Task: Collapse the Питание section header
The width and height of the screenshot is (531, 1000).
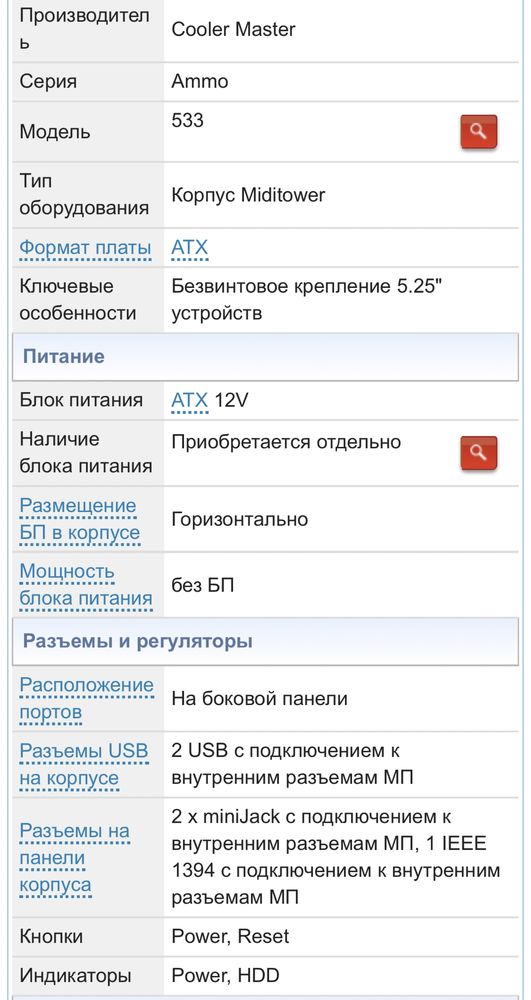Action: tap(265, 356)
